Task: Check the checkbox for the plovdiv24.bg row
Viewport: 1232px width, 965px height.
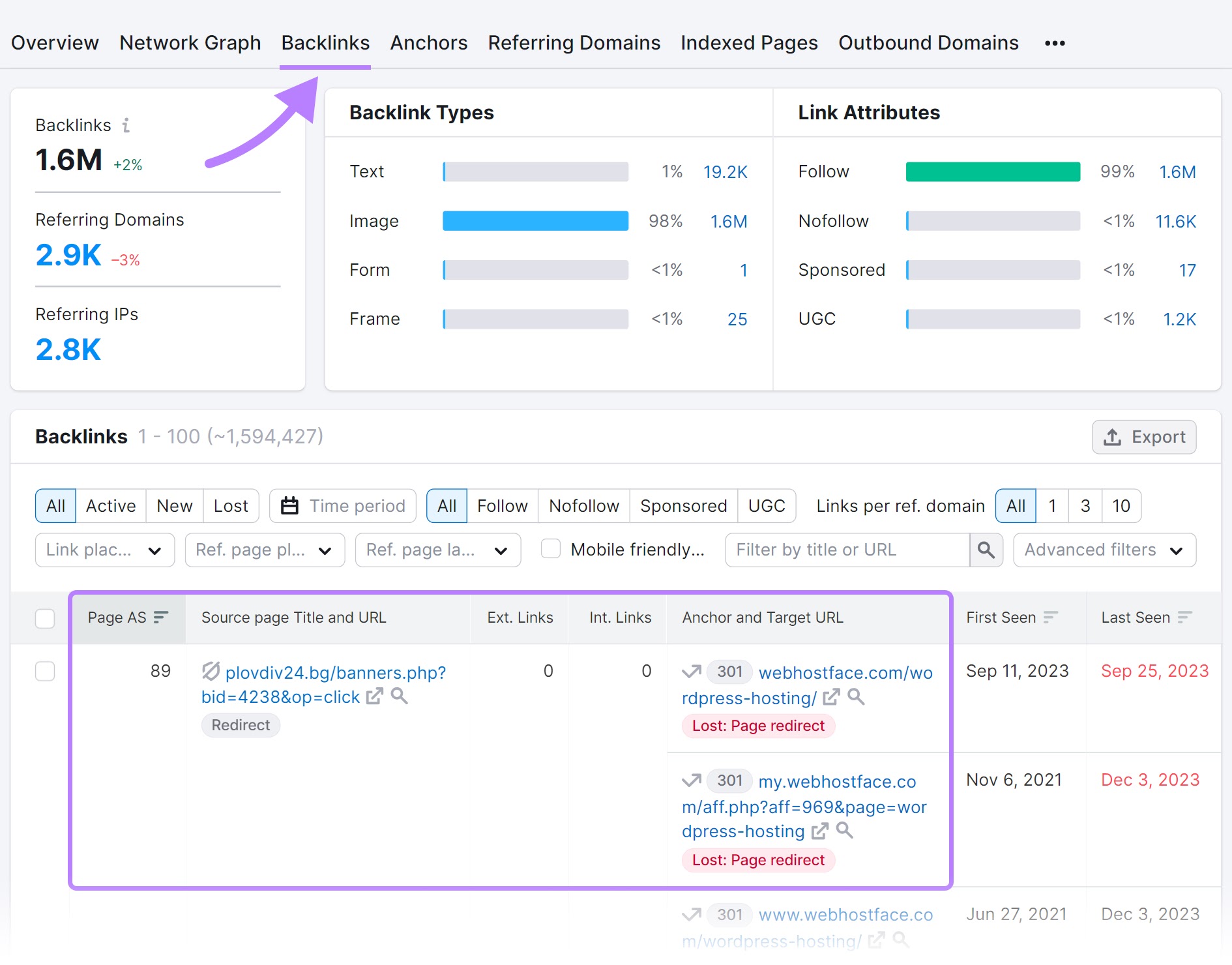Action: point(45,672)
